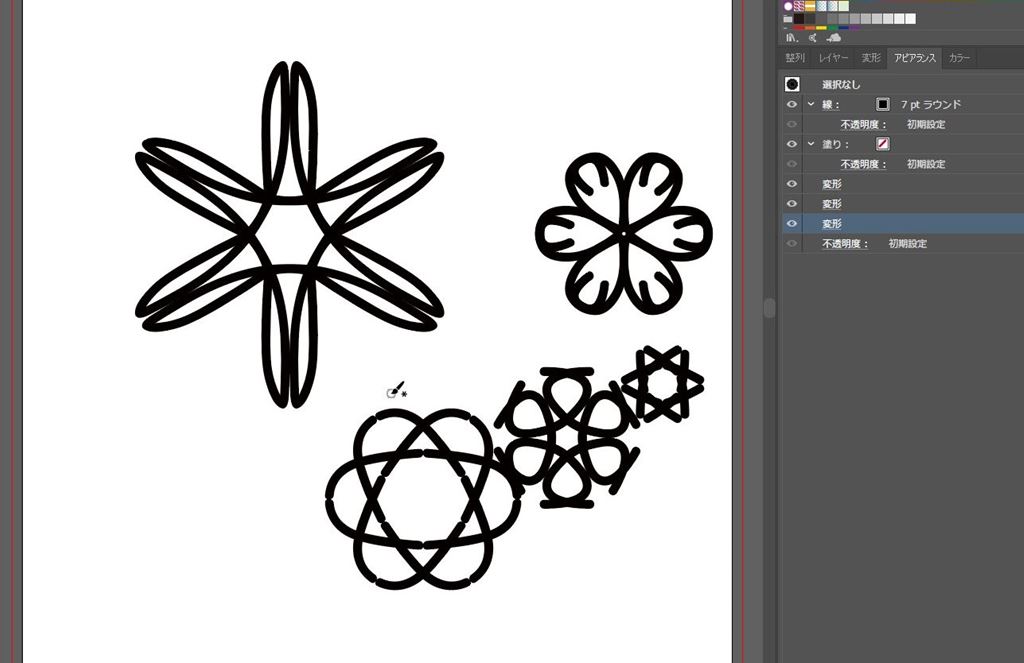Click the fill 'none' color box

883,144
